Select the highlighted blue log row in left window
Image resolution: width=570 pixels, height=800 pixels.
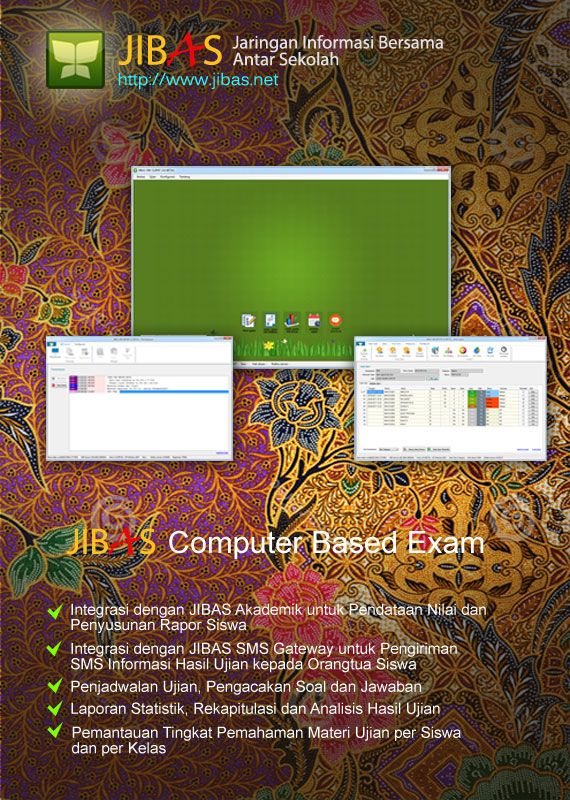(149, 392)
